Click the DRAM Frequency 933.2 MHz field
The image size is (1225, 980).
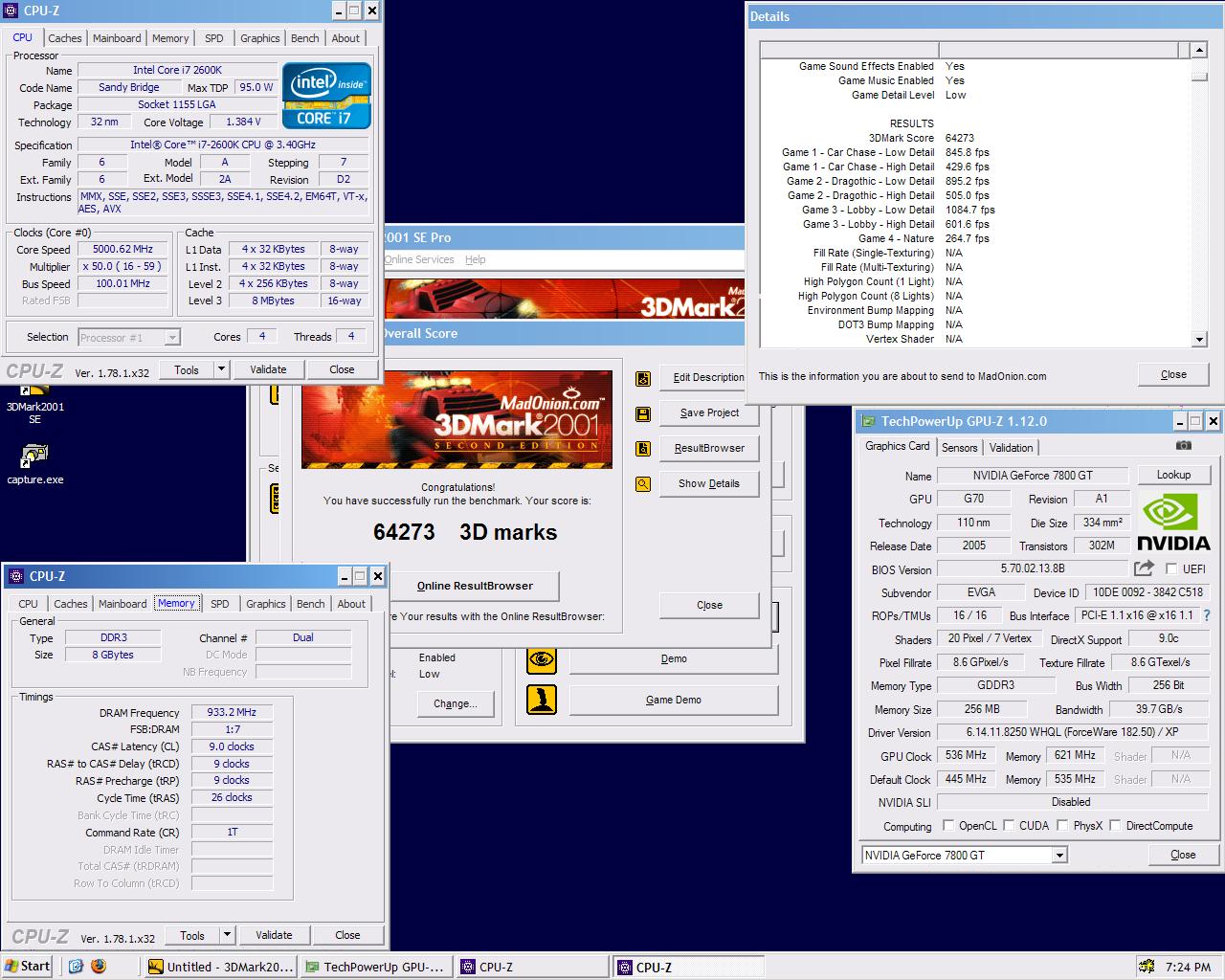point(233,712)
